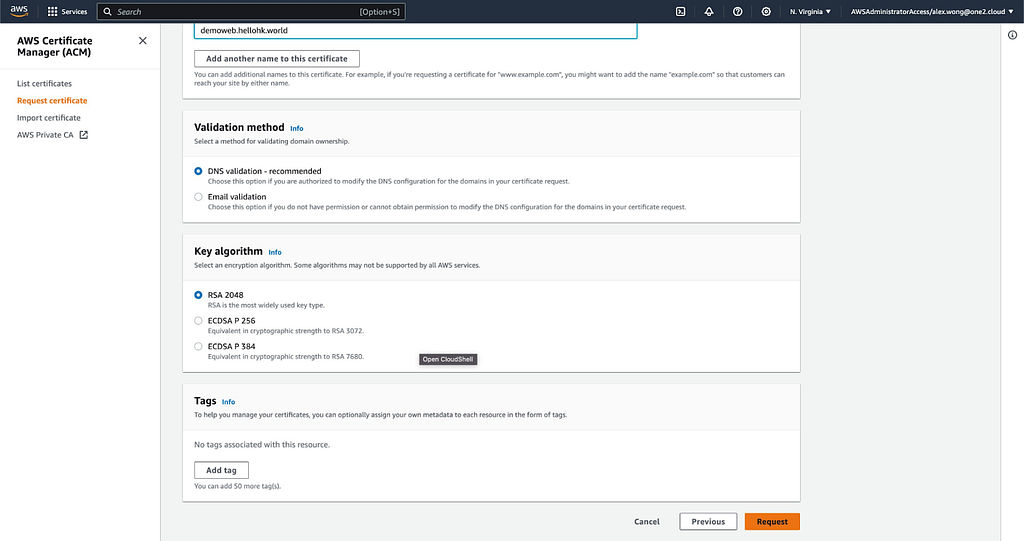Click the domain name field demoweb.hellohk.world

click(x=415, y=31)
